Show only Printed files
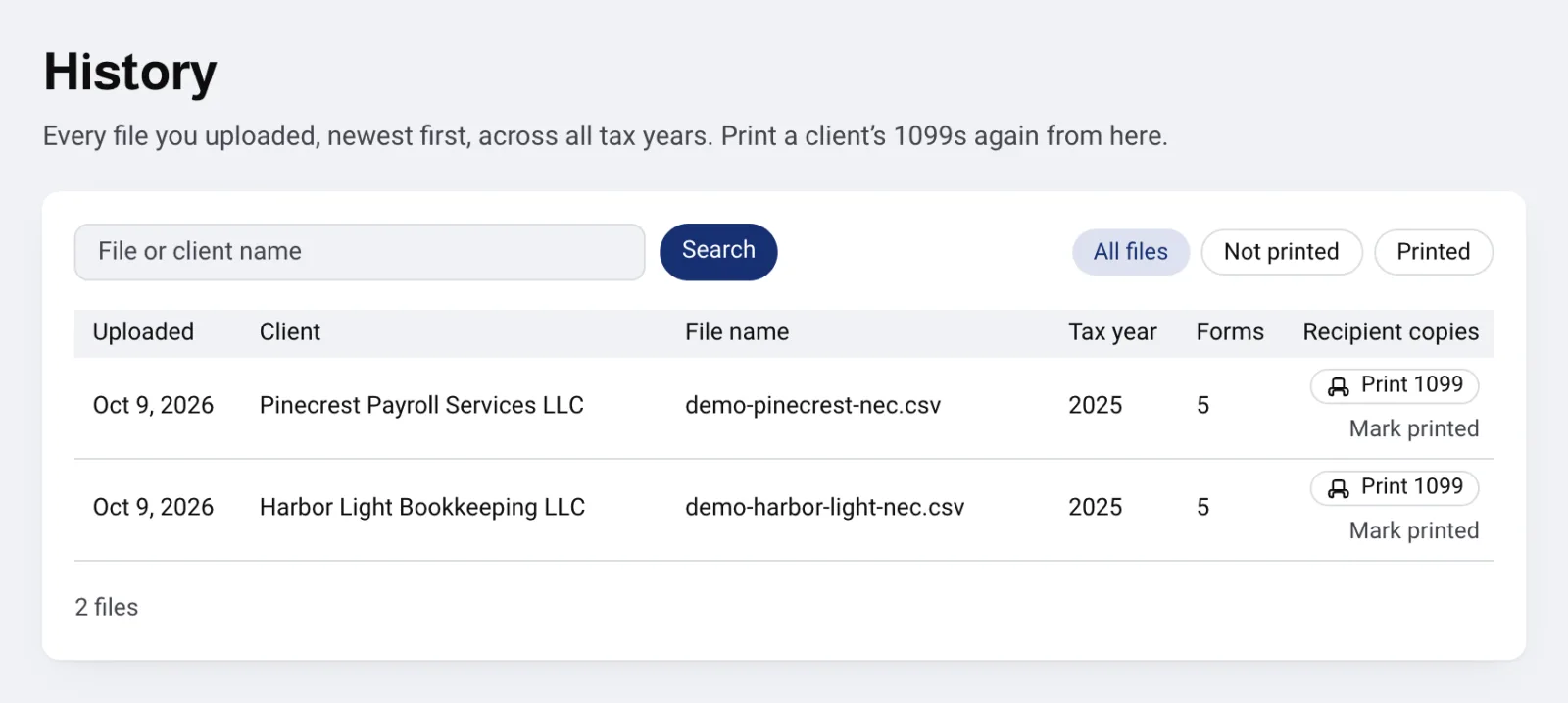The height and width of the screenshot is (703, 1568). click(x=1434, y=252)
